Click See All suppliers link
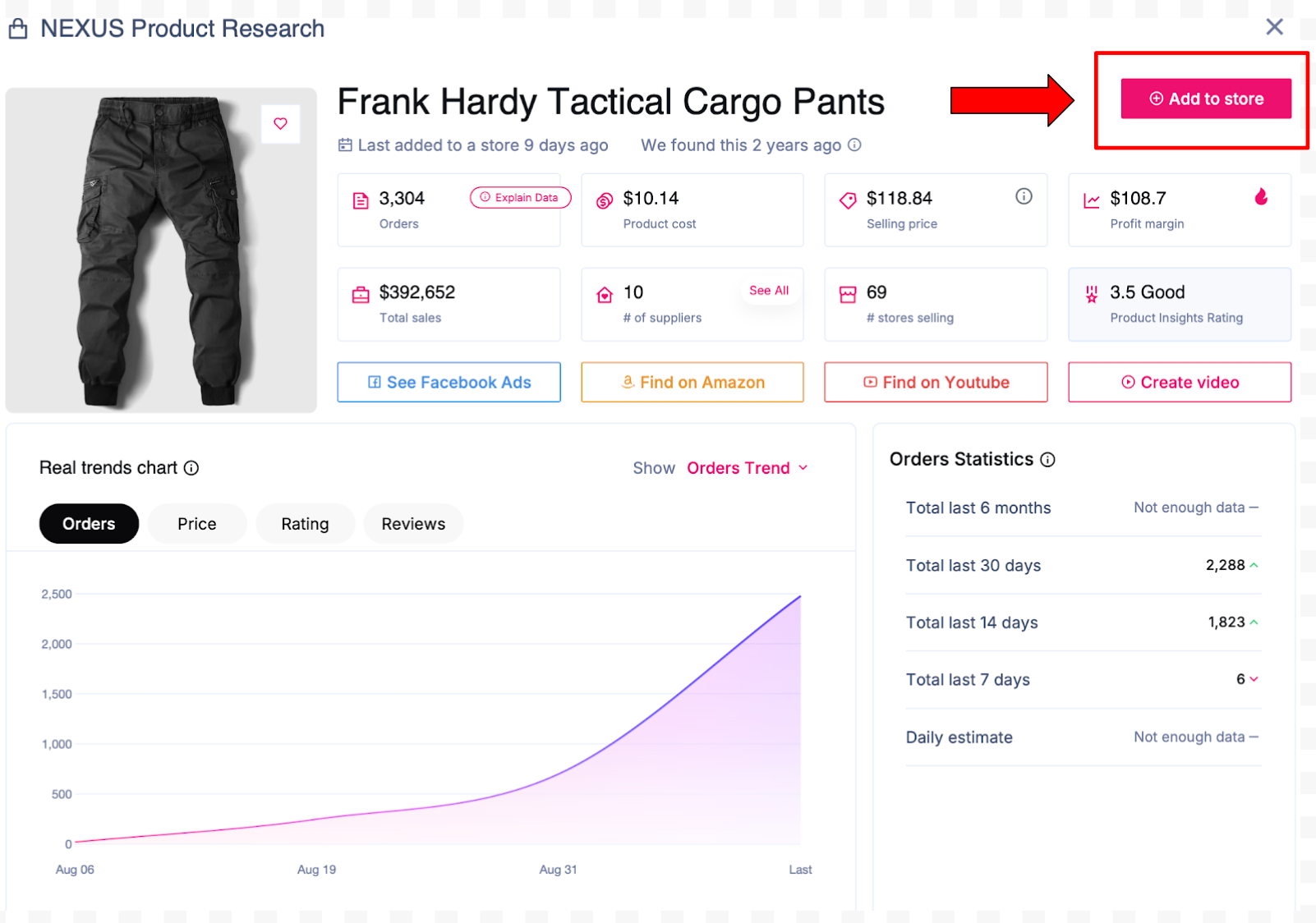 tap(769, 291)
